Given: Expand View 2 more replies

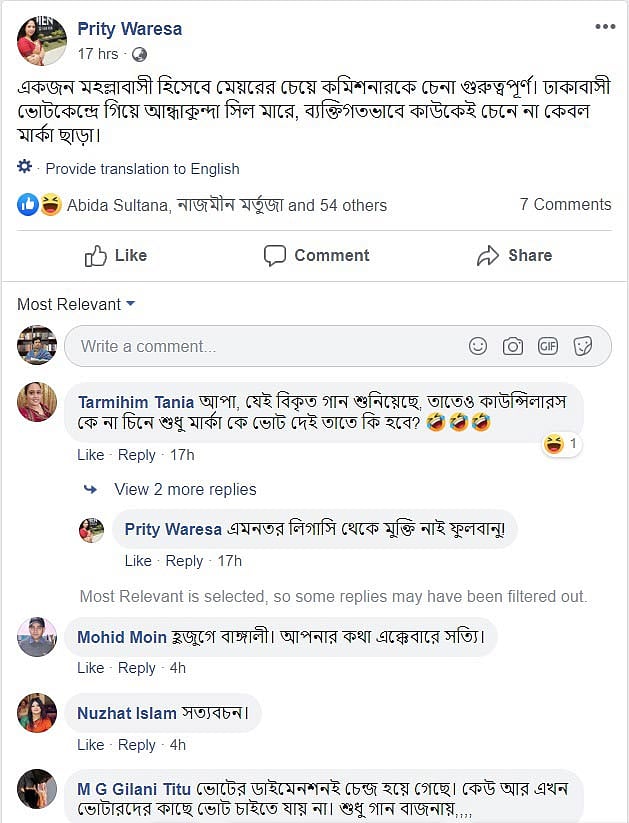Looking at the screenshot, I should click(x=185, y=489).
